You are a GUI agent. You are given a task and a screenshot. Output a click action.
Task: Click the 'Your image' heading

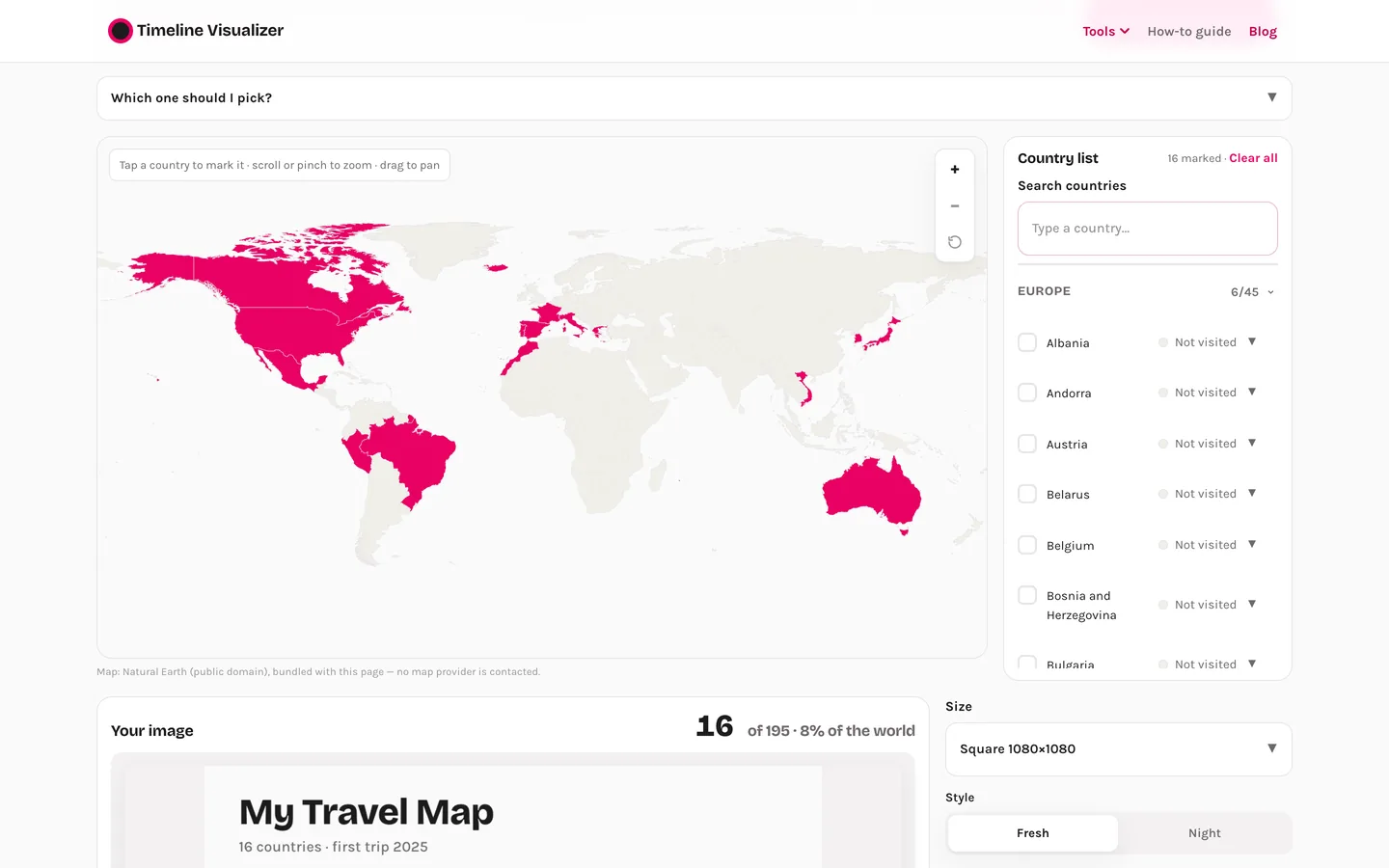point(152,731)
